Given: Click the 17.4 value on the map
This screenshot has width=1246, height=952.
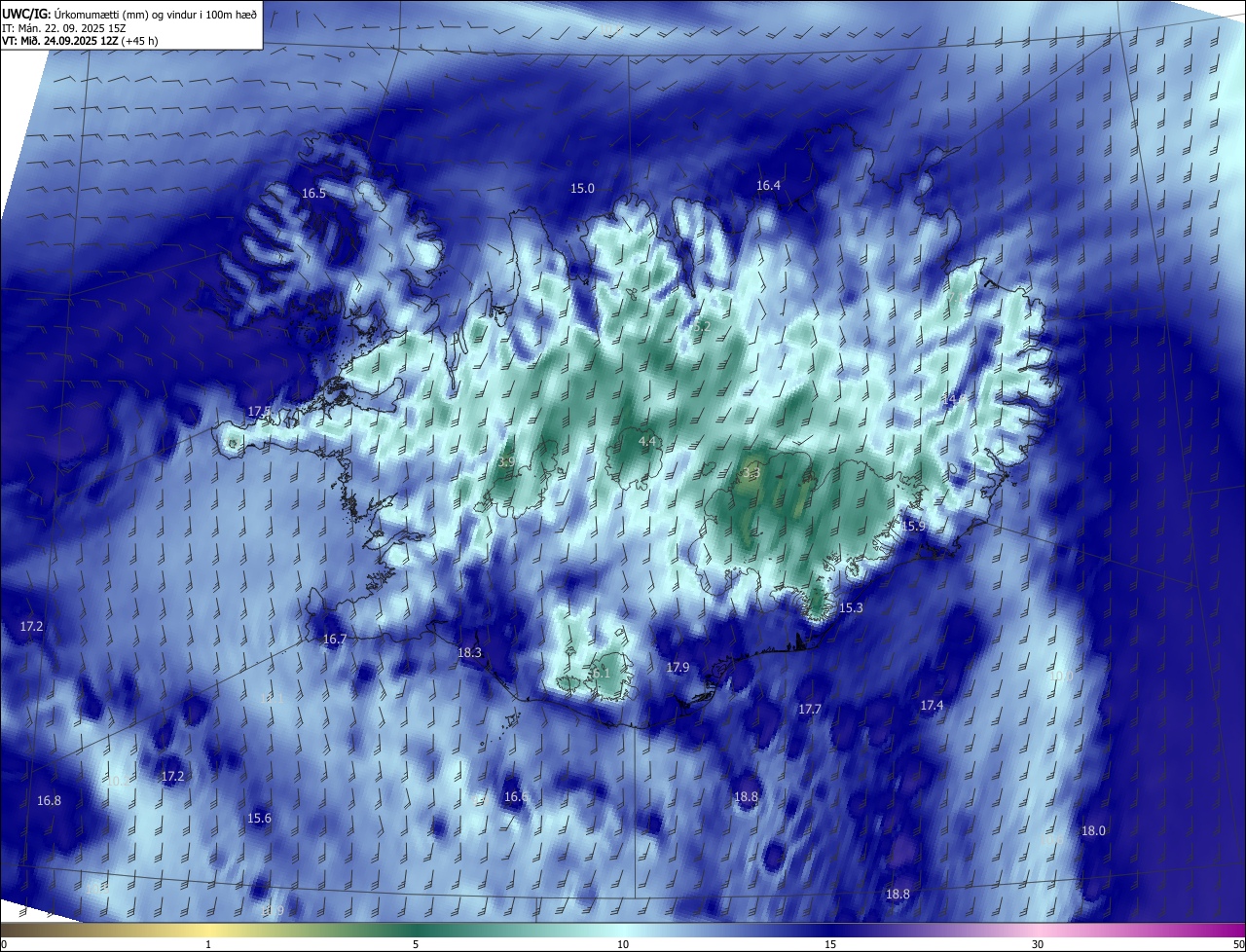Looking at the screenshot, I should pos(932,705).
